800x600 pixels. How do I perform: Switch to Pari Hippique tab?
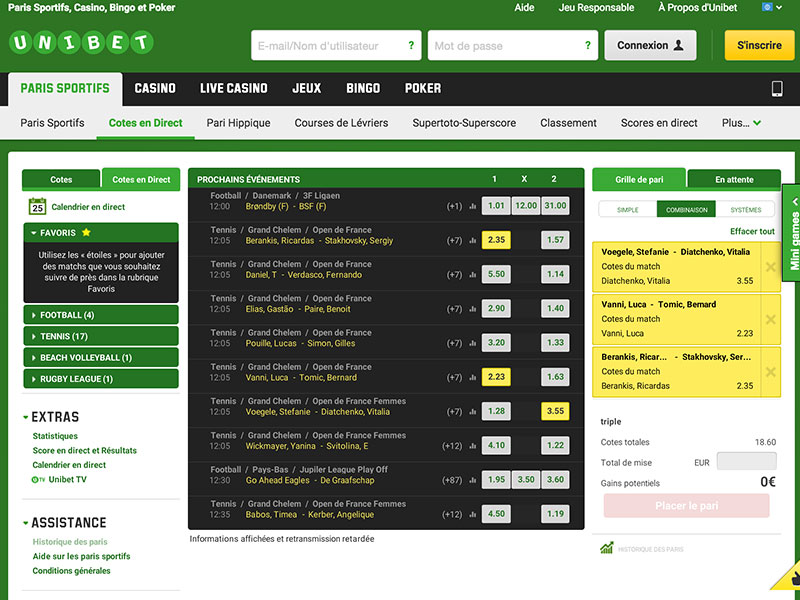(238, 123)
